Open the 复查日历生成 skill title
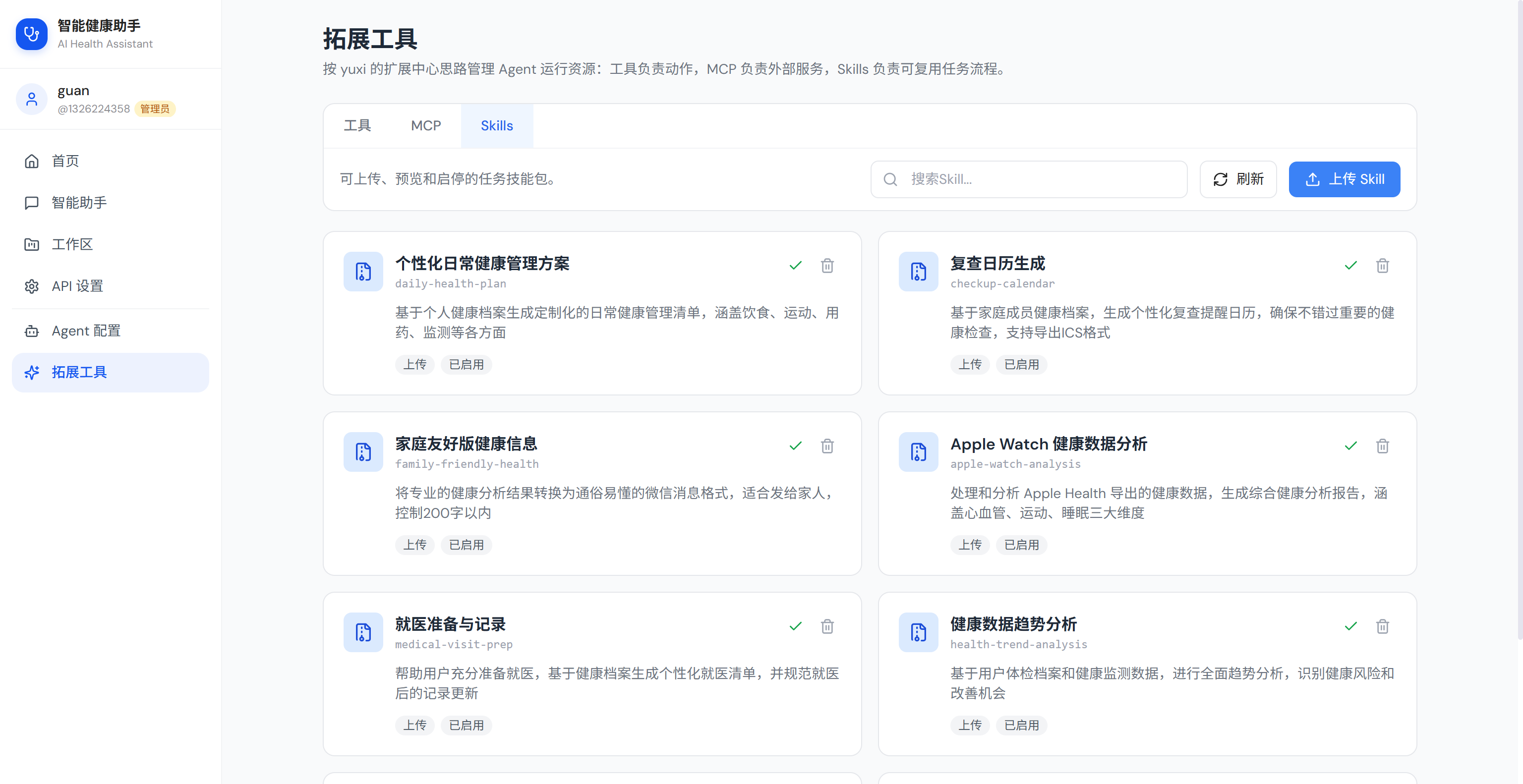Screen dimensions: 1523x784 (x=997, y=264)
